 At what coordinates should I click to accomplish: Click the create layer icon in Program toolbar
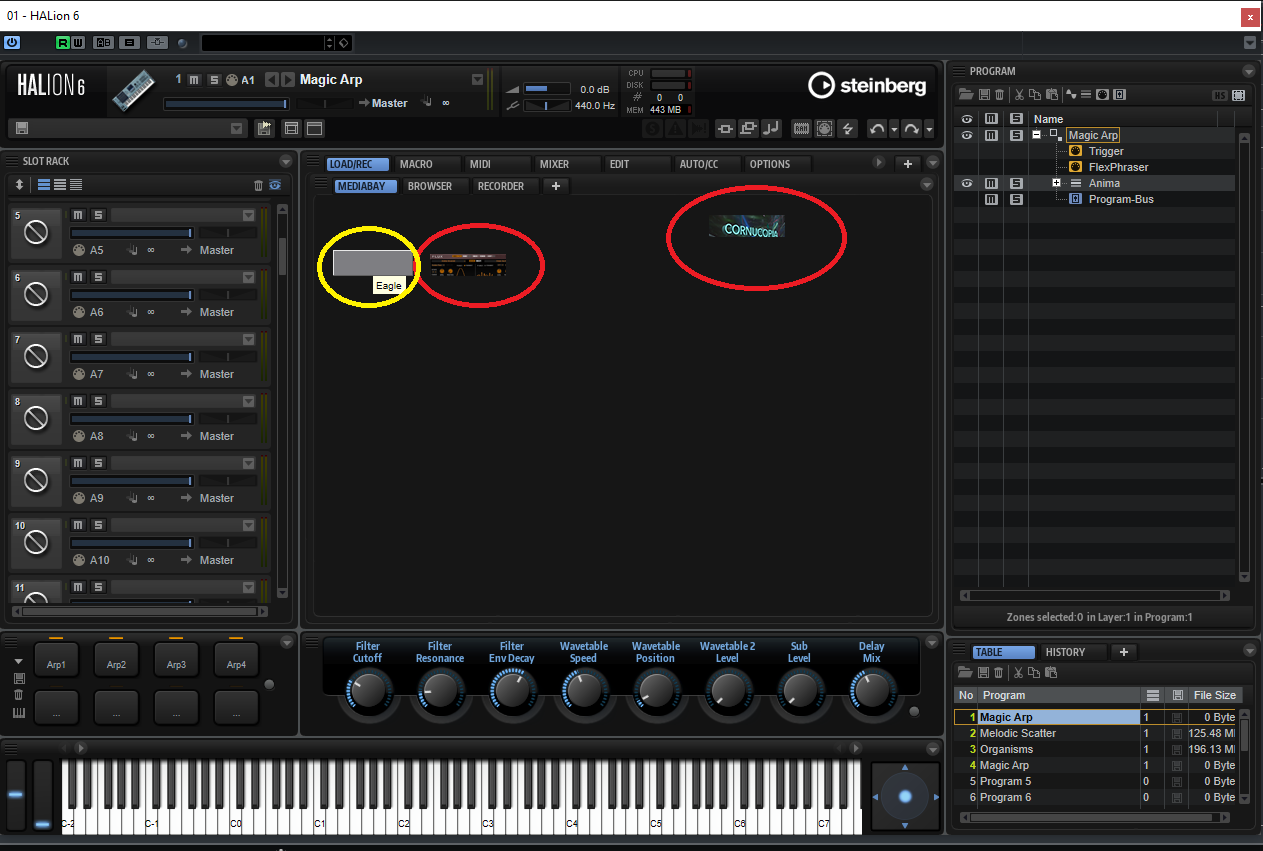[x=1086, y=95]
